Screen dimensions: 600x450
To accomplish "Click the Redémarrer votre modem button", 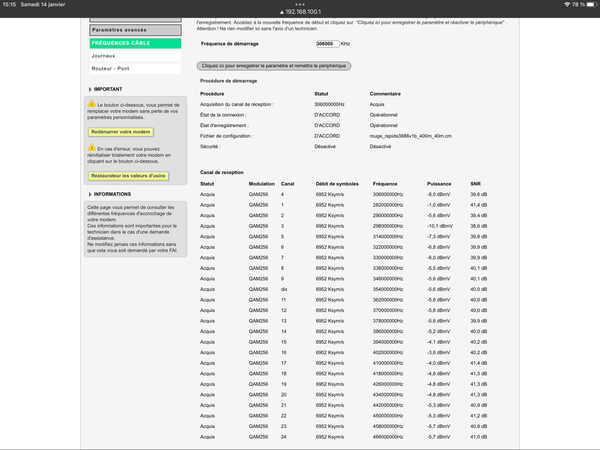I will [x=121, y=132].
